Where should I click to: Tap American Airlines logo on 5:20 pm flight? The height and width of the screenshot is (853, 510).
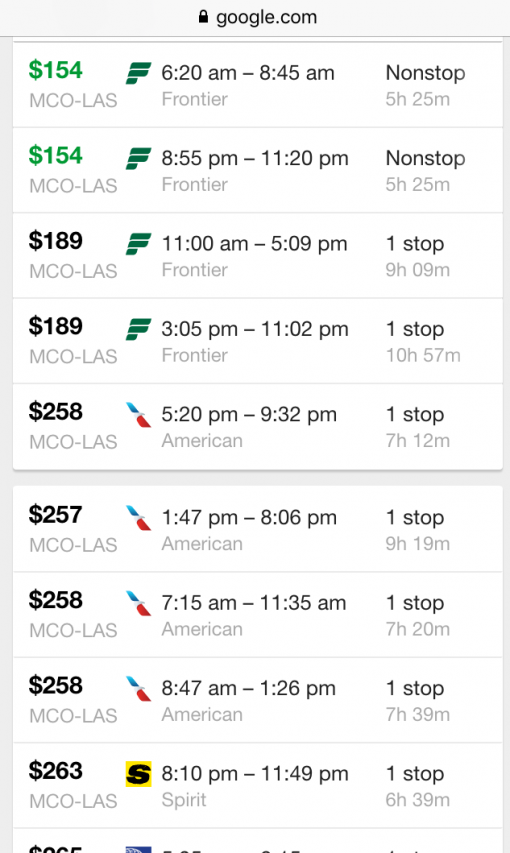[138, 415]
